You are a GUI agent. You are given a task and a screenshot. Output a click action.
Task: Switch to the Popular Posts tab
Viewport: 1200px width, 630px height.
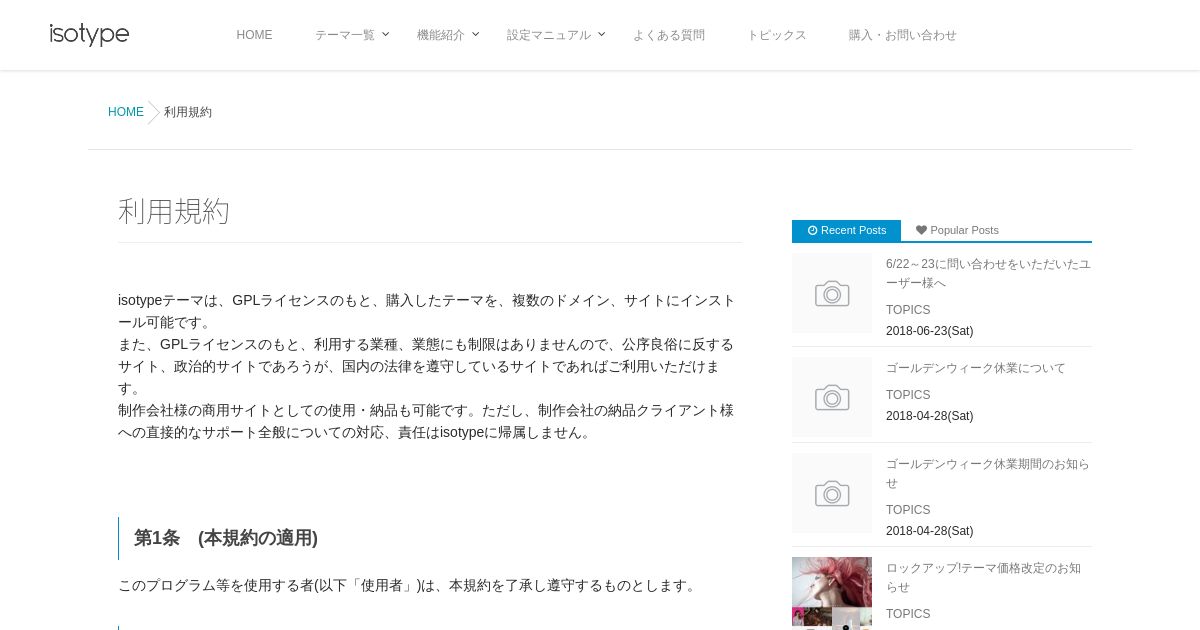[957, 230]
